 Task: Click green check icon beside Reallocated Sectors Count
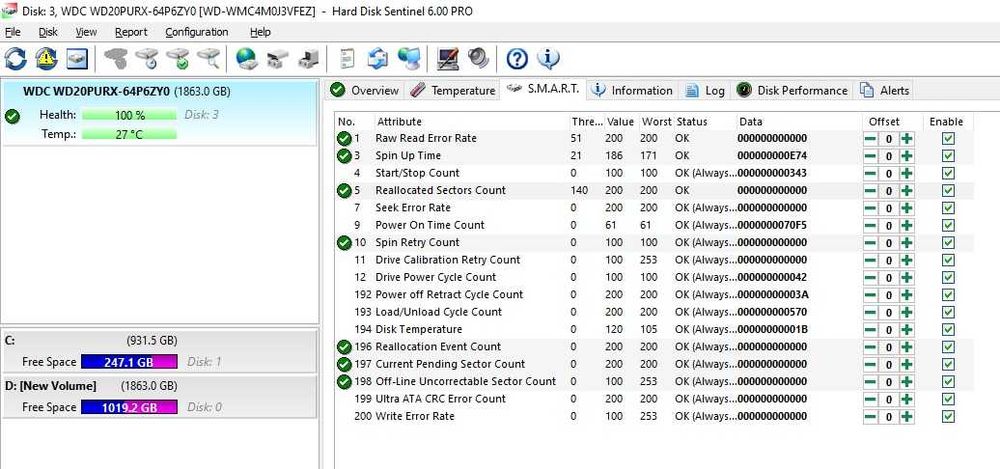(x=344, y=190)
